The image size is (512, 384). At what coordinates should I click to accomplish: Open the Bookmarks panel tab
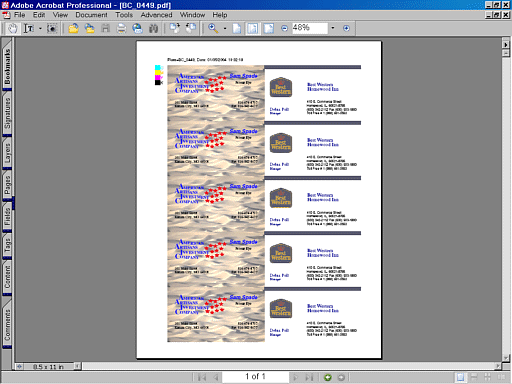pyautogui.click(x=7, y=66)
